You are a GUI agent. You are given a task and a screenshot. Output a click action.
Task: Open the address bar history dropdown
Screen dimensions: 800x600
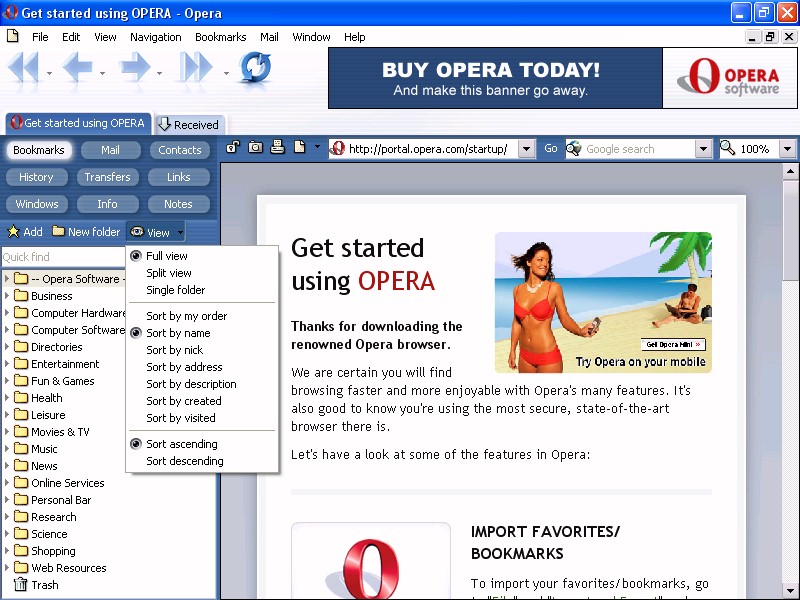point(527,149)
